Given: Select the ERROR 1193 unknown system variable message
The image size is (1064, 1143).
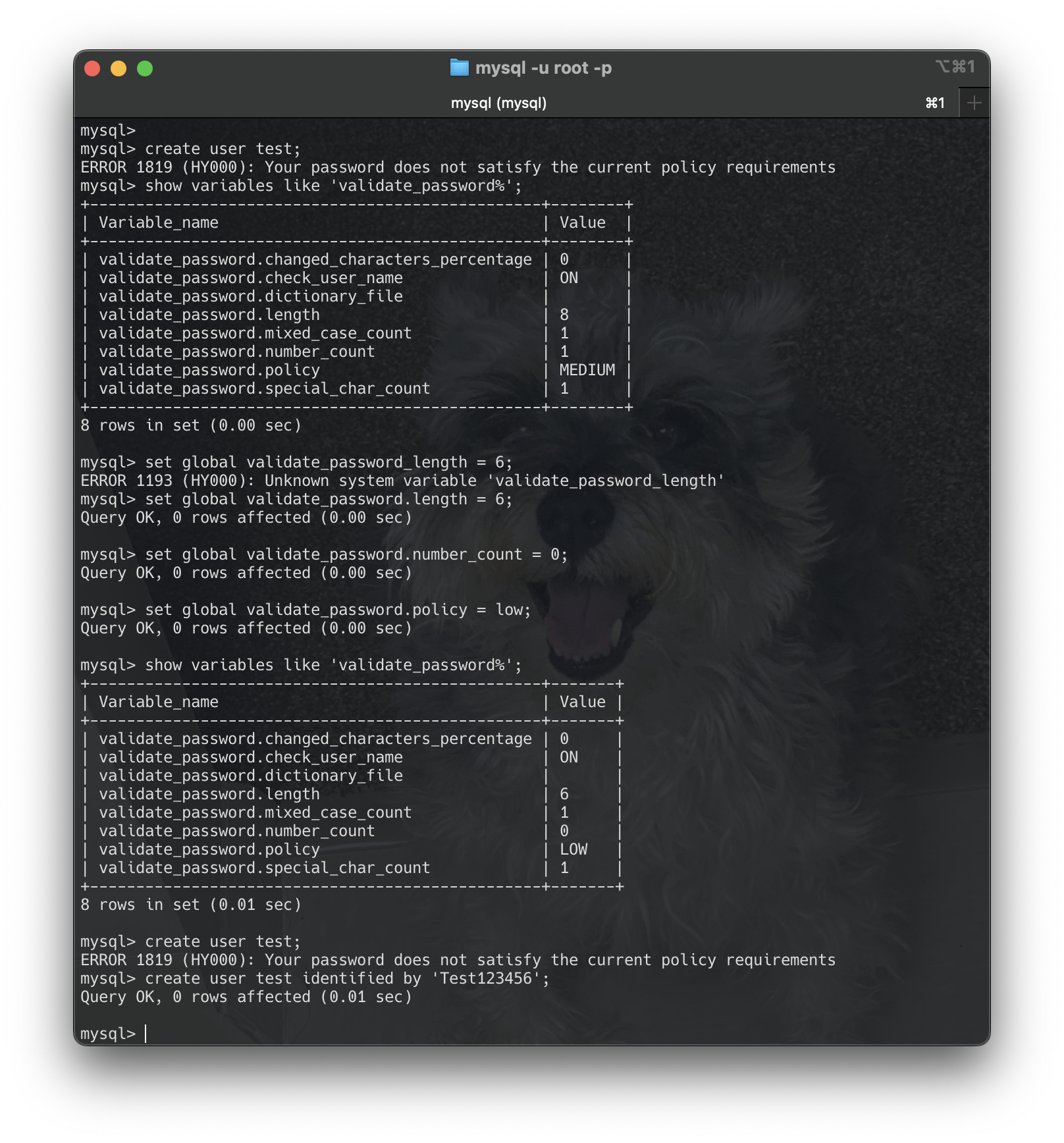Looking at the screenshot, I should (402, 481).
